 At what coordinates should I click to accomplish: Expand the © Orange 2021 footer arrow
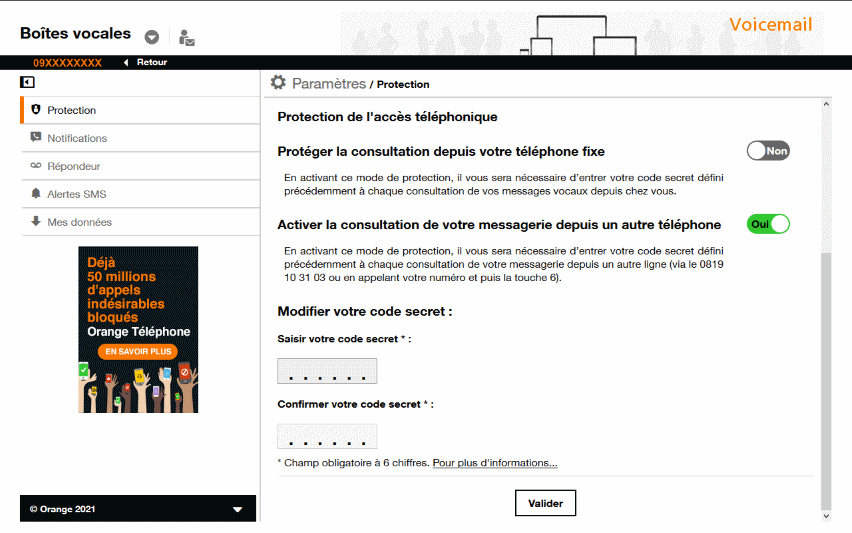(237, 510)
